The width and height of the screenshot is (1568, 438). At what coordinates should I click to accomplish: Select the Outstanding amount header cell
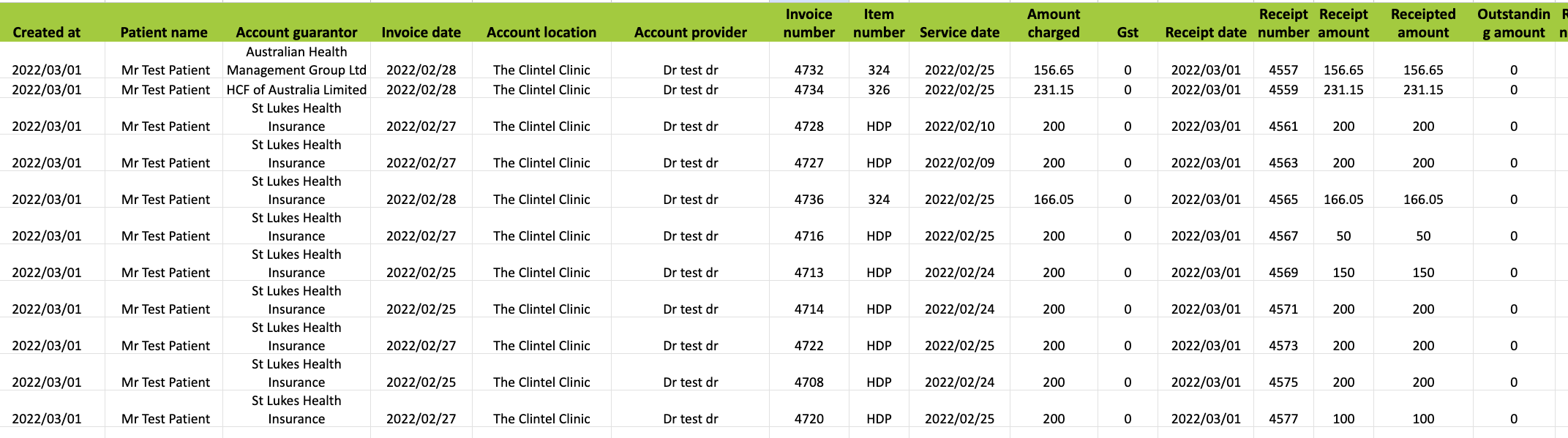coord(1514,23)
